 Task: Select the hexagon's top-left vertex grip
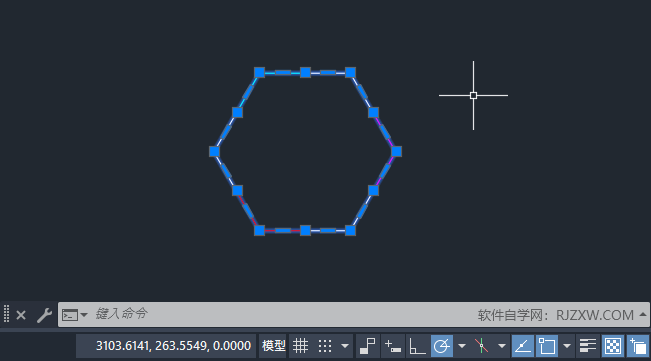coord(259,73)
